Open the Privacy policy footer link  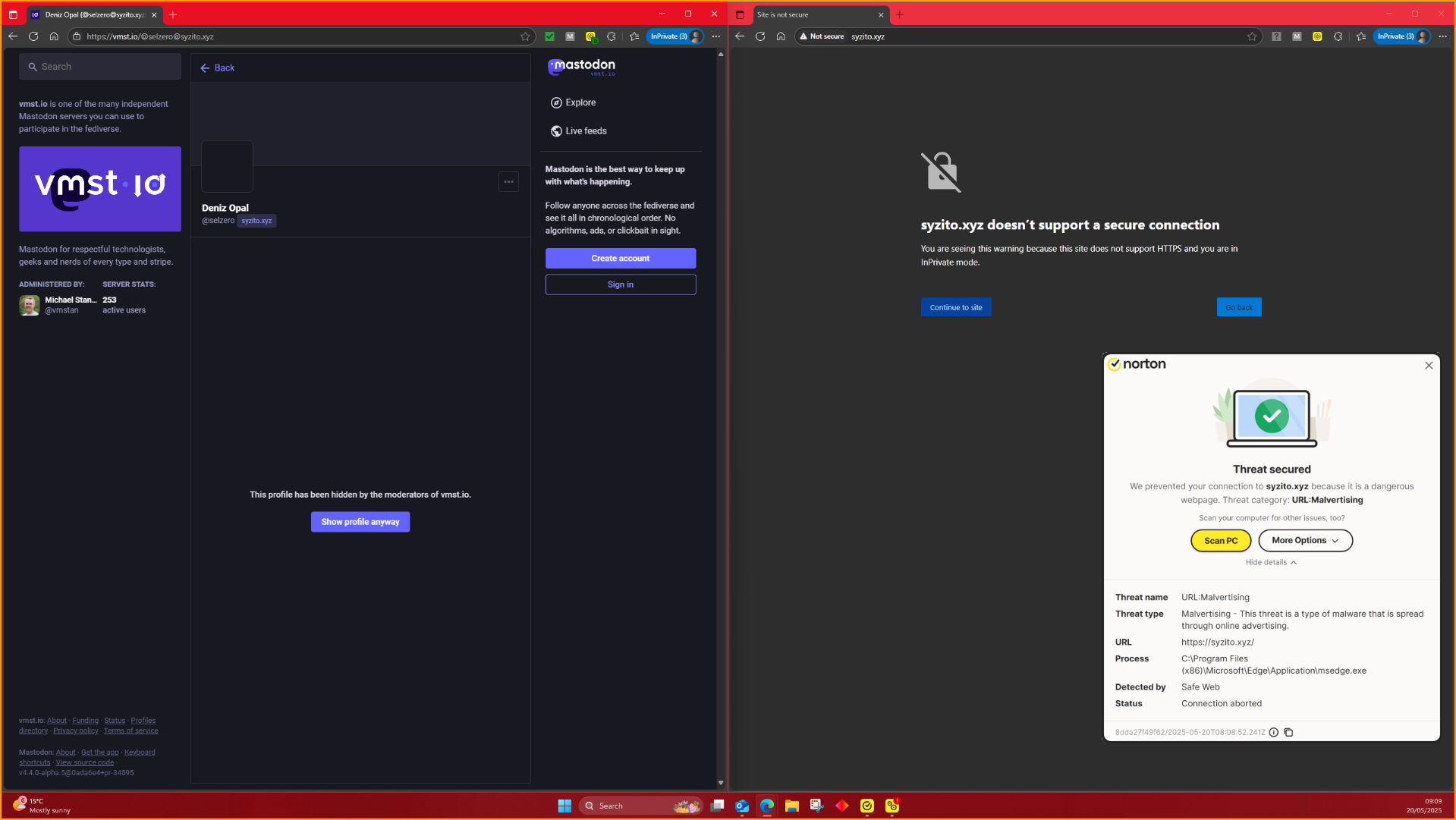click(x=76, y=731)
